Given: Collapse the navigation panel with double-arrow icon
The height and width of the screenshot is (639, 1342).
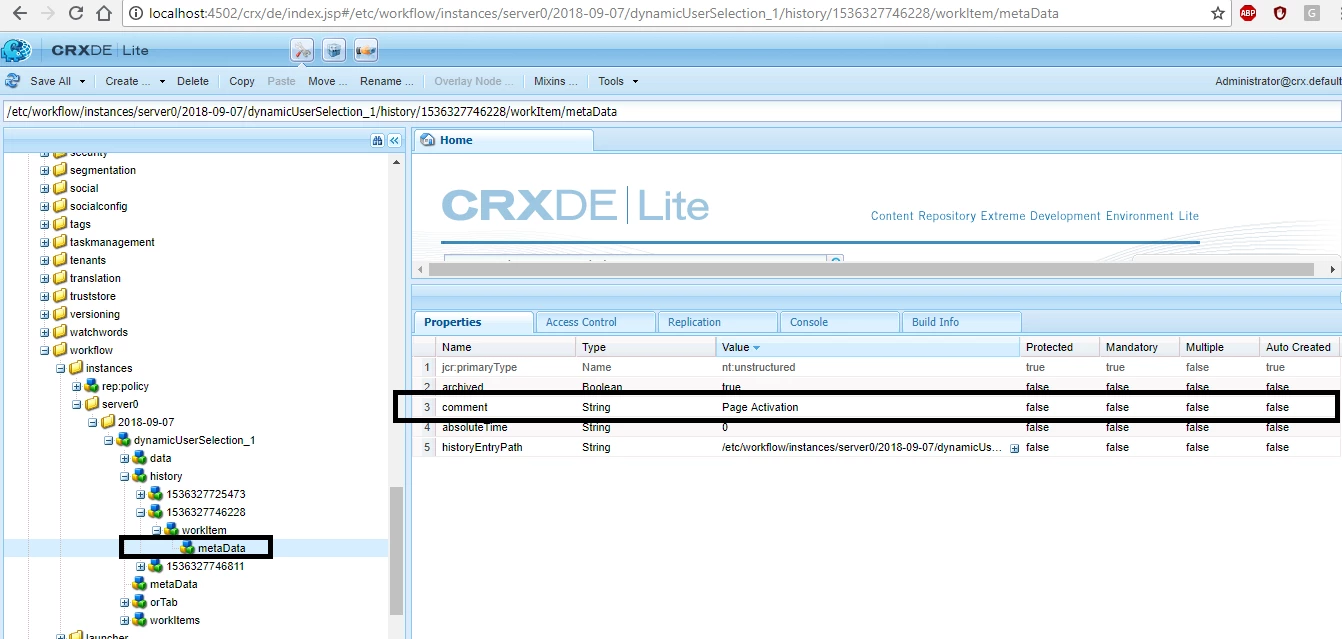Looking at the screenshot, I should tap(394, 141).
